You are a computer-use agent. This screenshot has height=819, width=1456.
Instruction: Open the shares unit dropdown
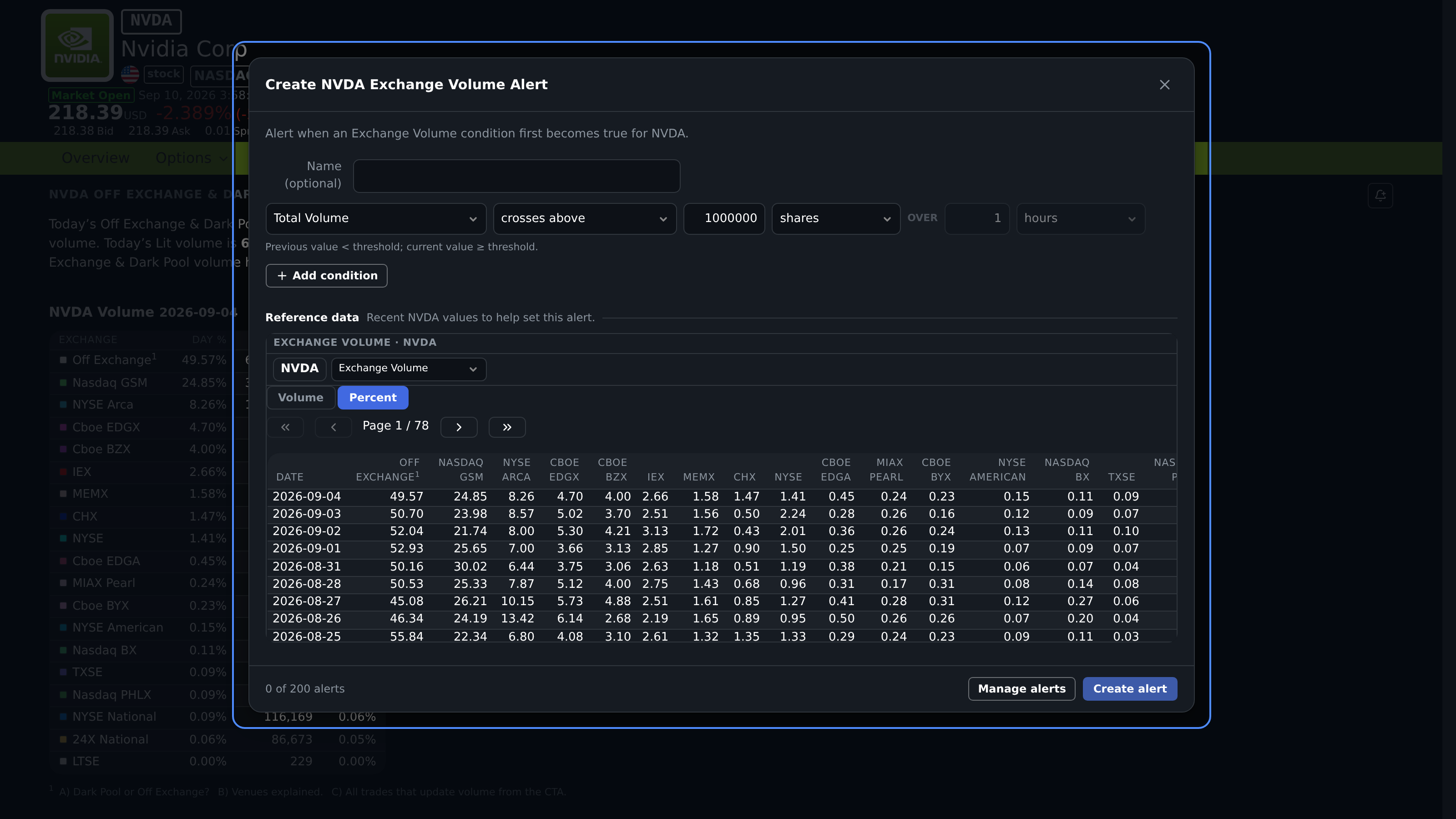coord(836,219)
